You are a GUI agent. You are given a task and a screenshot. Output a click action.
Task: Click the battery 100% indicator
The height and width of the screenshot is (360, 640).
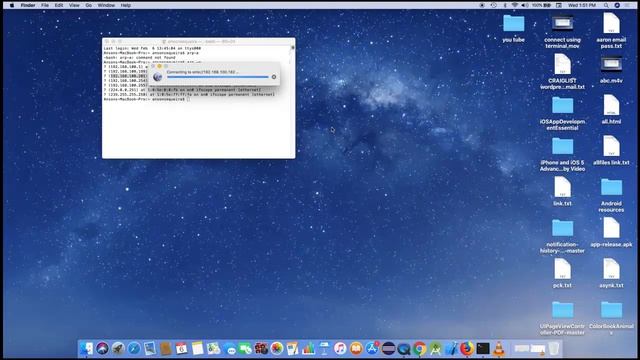541,5
